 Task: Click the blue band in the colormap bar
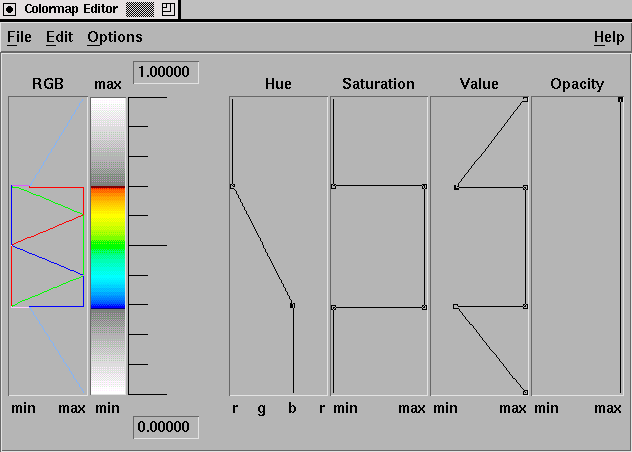pyautogui.click(x=108, y=301)
